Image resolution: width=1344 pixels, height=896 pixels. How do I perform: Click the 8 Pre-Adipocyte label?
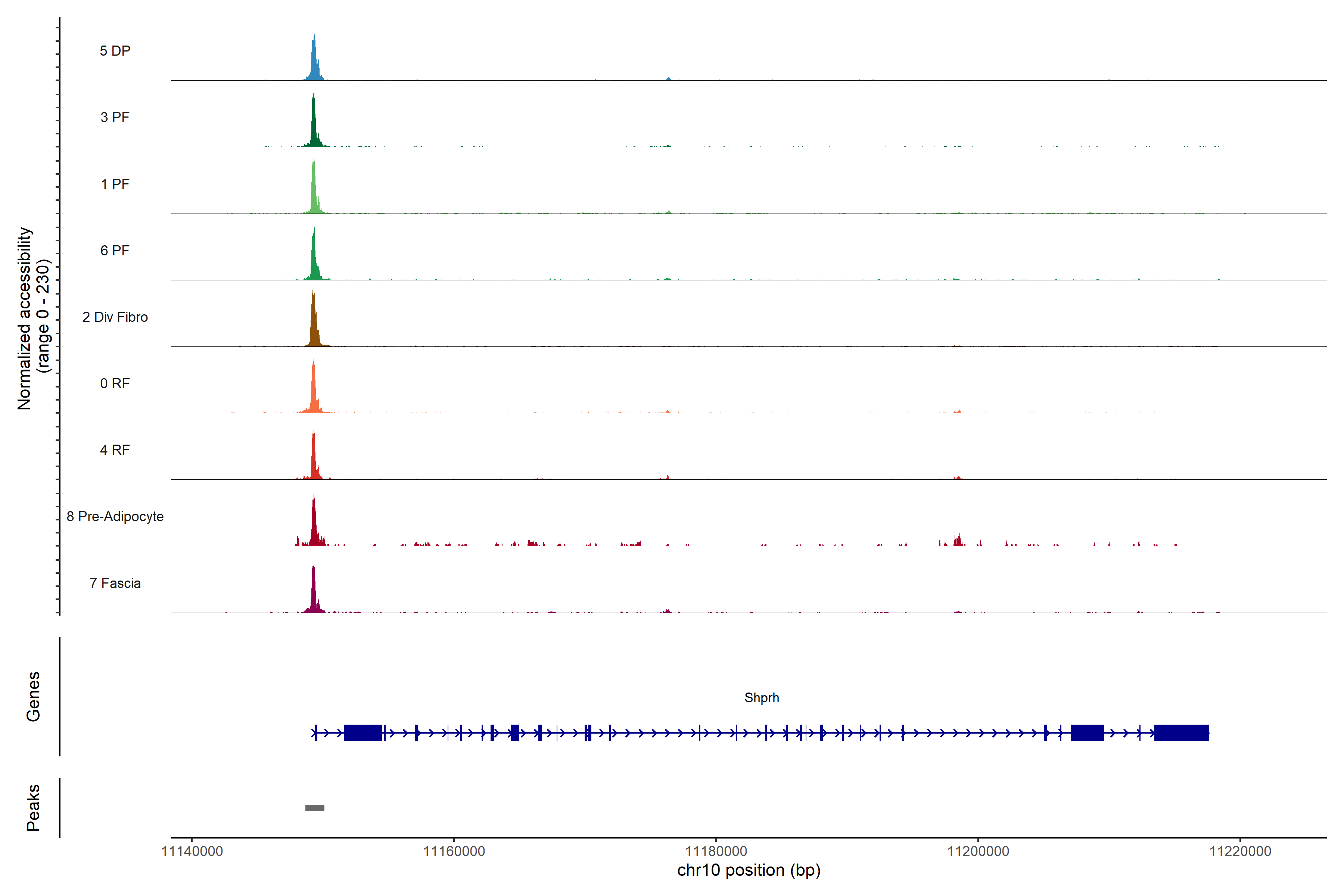pos(115,517)
